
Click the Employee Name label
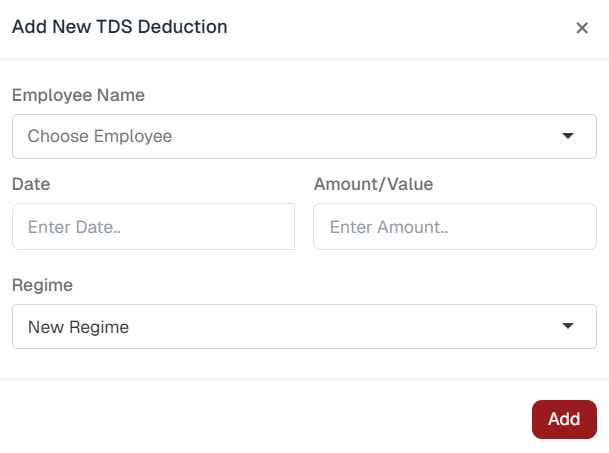pos(78,96)
